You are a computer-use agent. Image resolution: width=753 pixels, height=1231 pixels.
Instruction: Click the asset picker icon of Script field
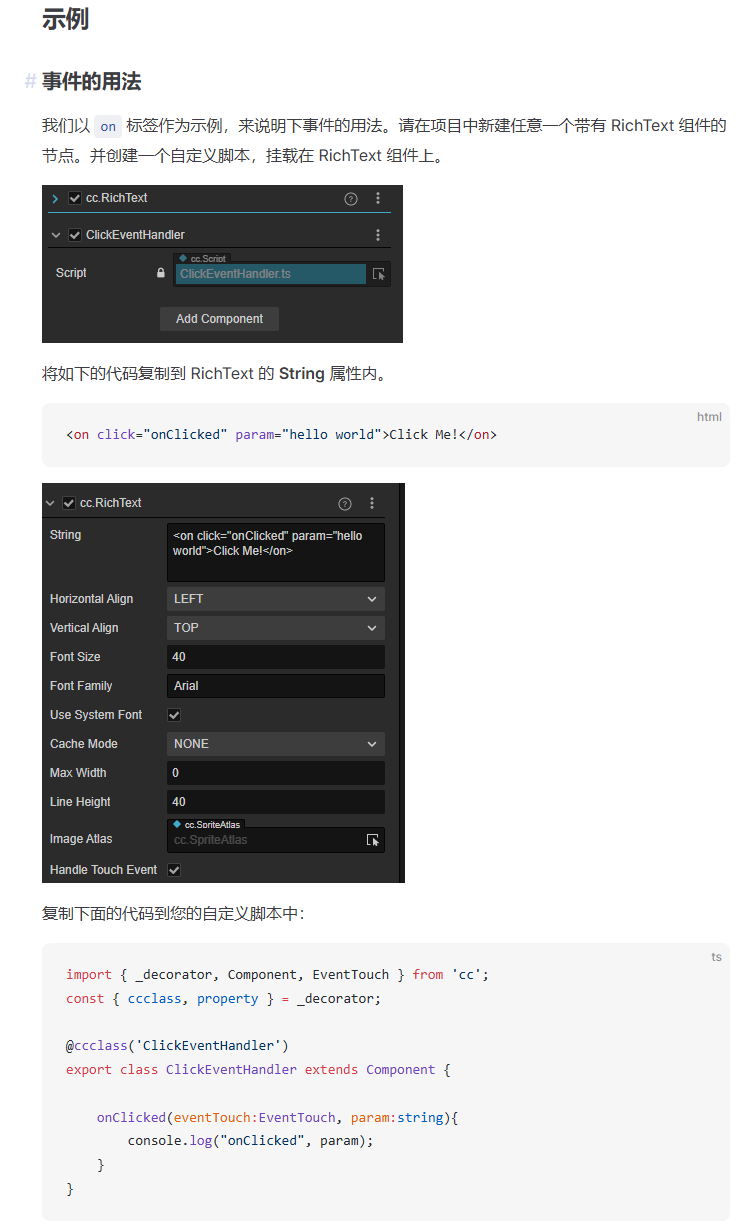point(379,274)
